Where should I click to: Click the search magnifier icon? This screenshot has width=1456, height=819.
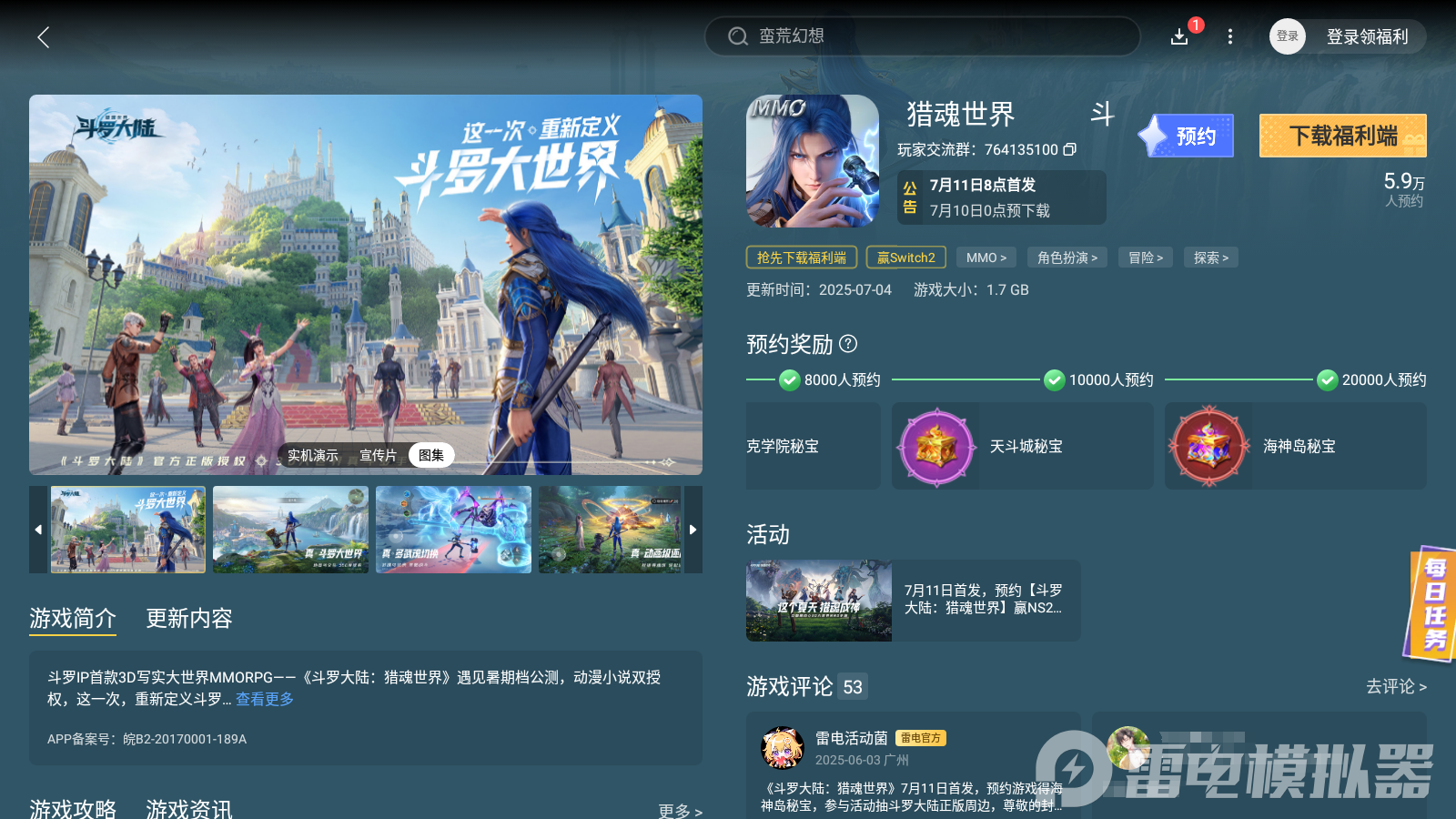(x=736, y=36)
